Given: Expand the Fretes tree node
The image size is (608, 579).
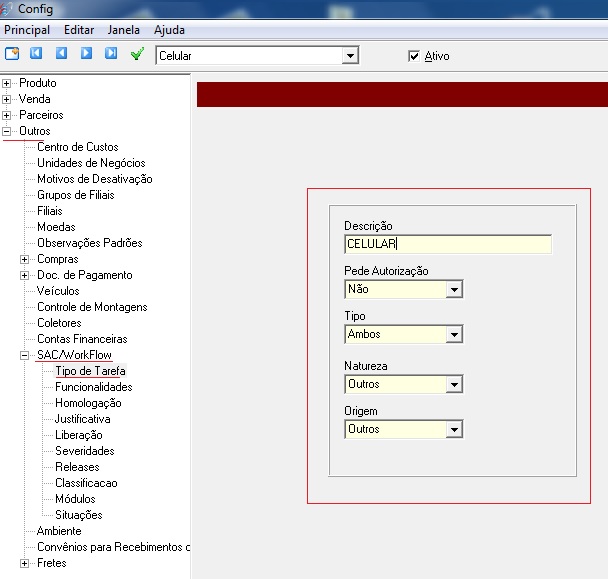Looking at the screenshot, I should (24, 563).
